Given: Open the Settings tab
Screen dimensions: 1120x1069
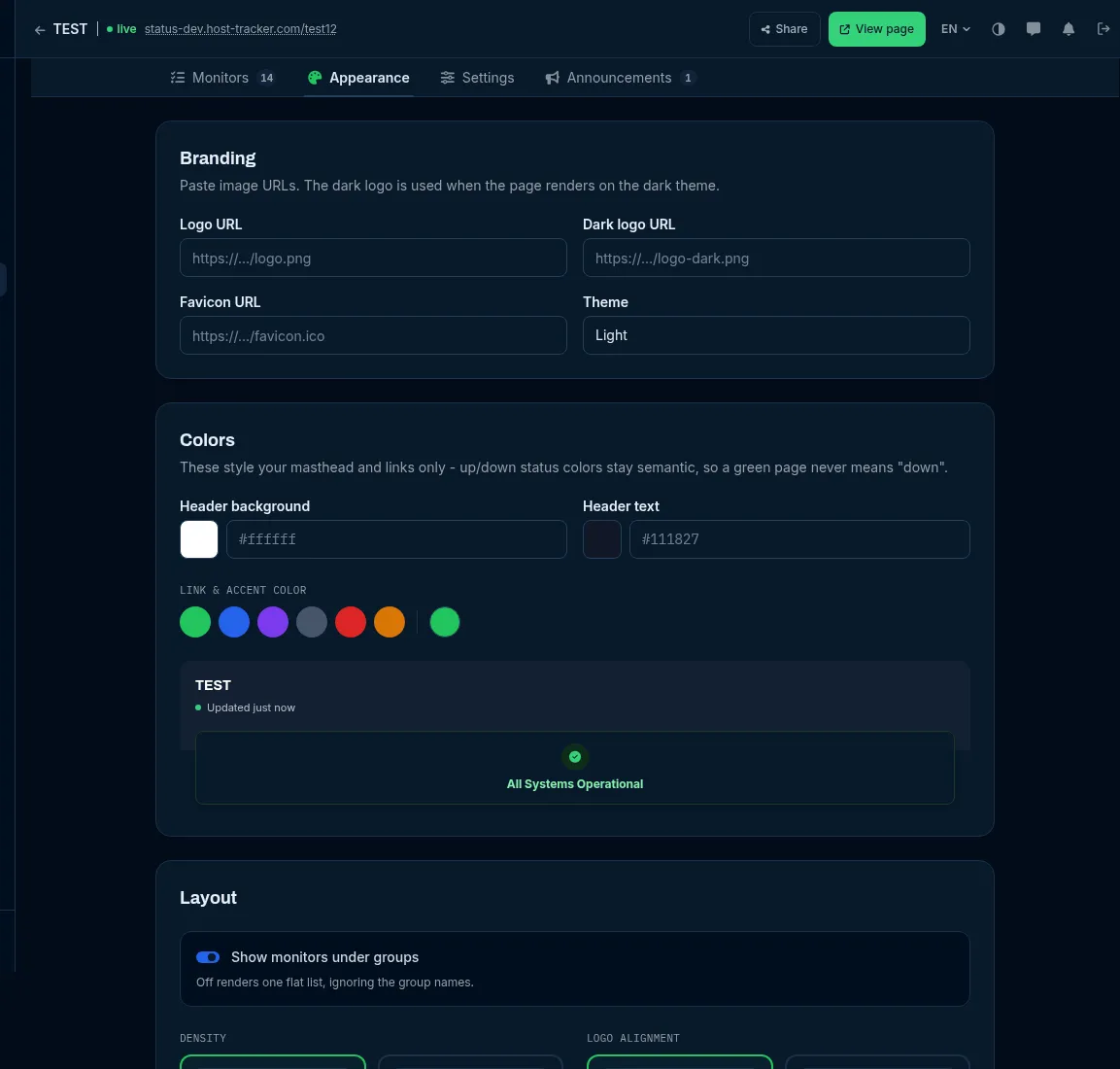Looking at the screenshot, I should tap(477, 78).
